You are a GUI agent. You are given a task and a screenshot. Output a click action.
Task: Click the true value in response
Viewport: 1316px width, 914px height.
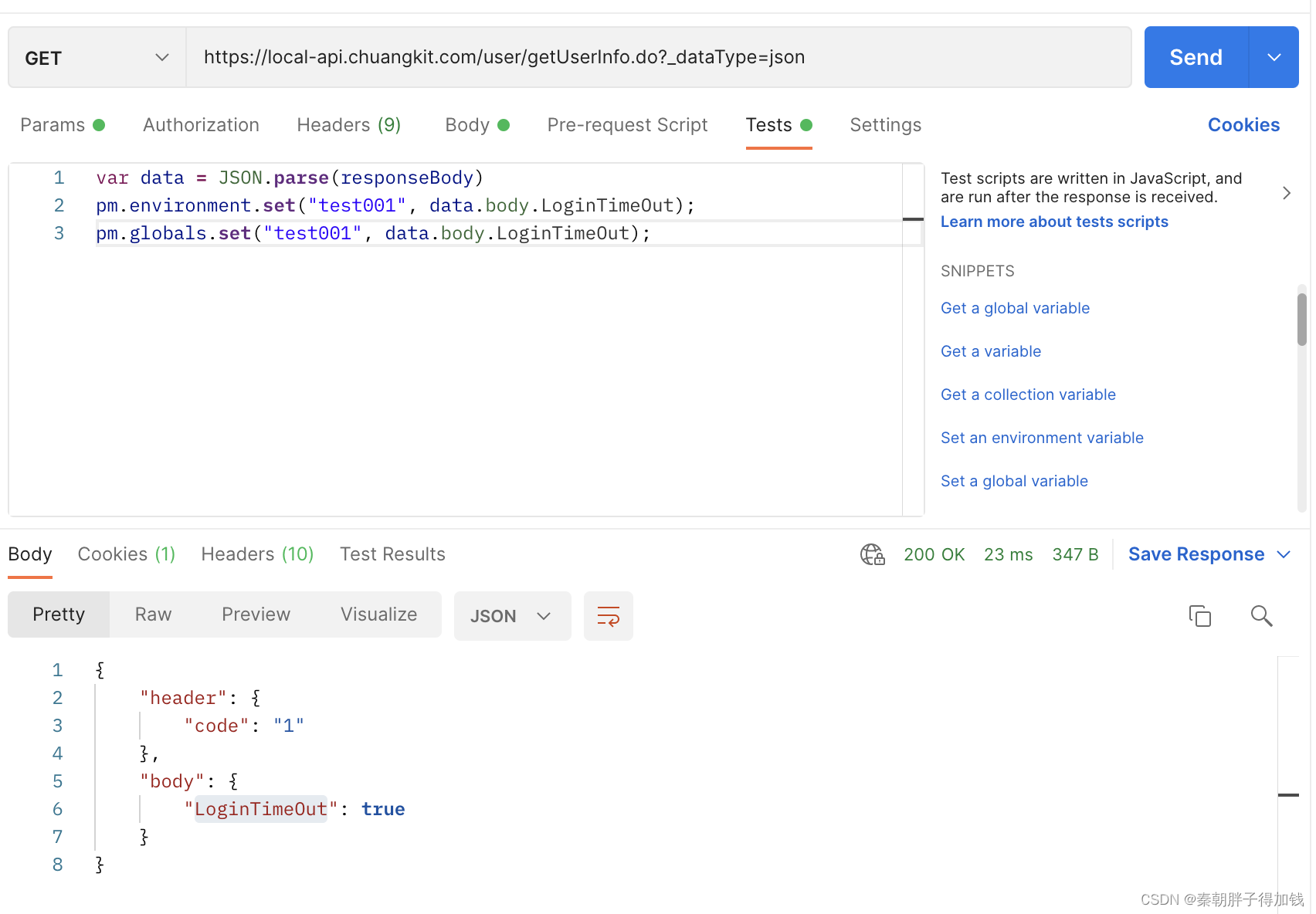click(383, 809)
